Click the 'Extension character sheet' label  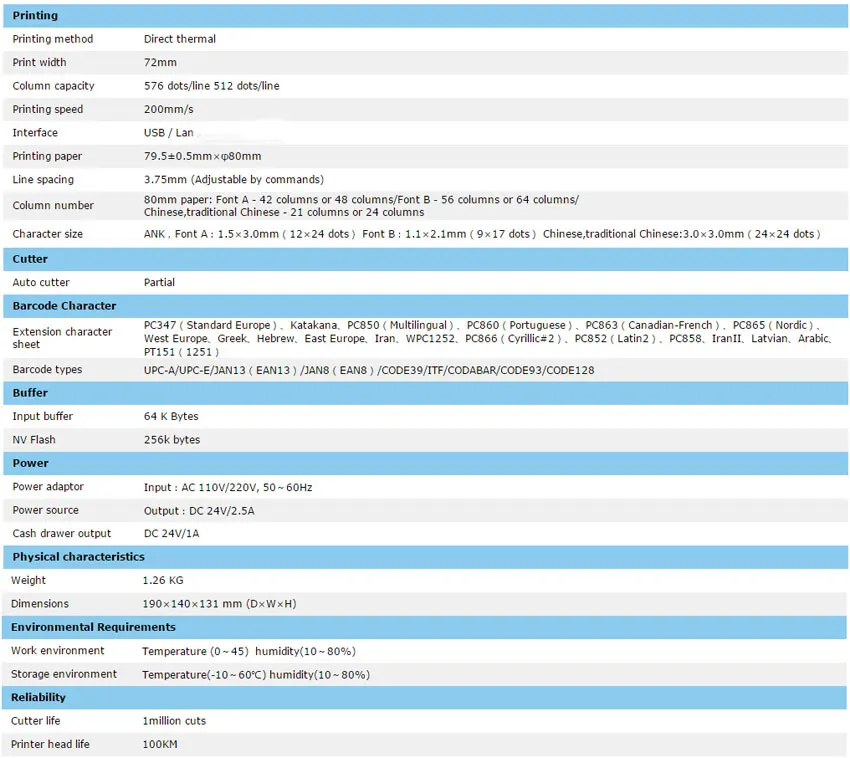tap(62, 338)
